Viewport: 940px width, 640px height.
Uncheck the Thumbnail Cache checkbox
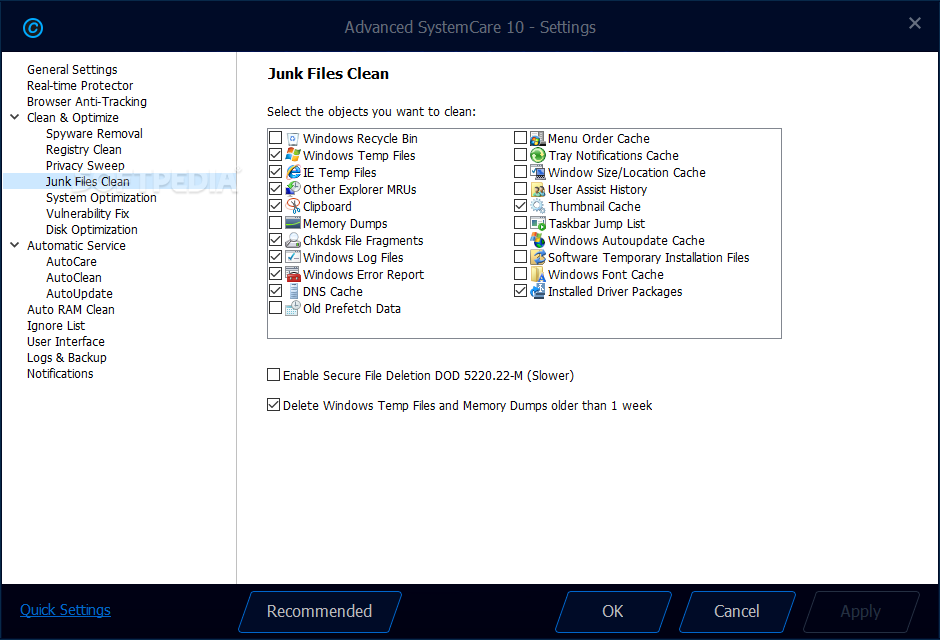520,206
